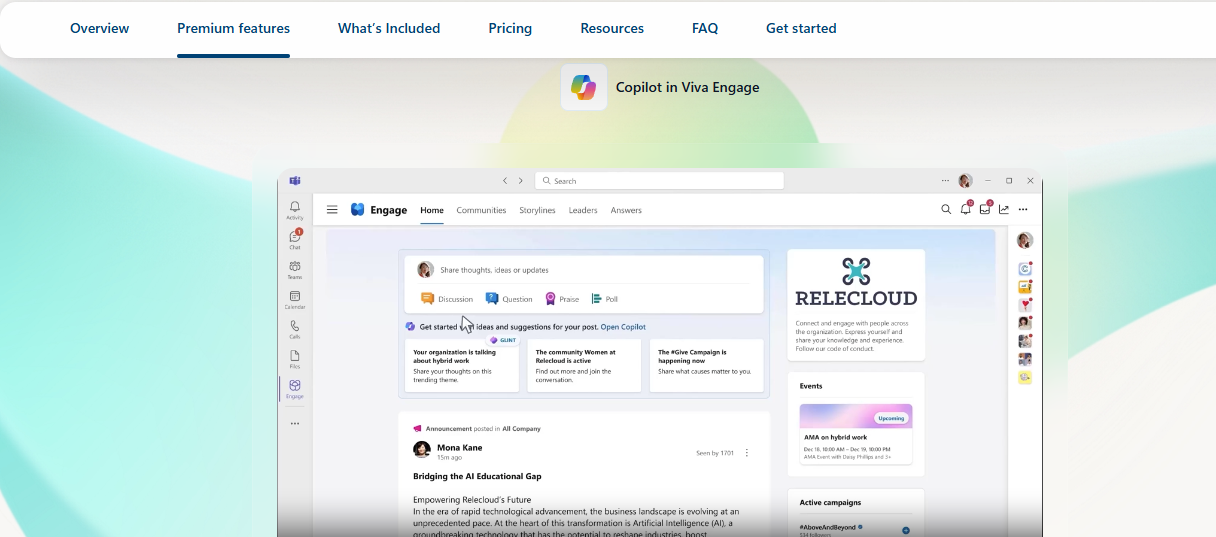The height and width of the screenshot is (537, 1216).
Task: Select the Engage Home tab
Action: [432, 210]
